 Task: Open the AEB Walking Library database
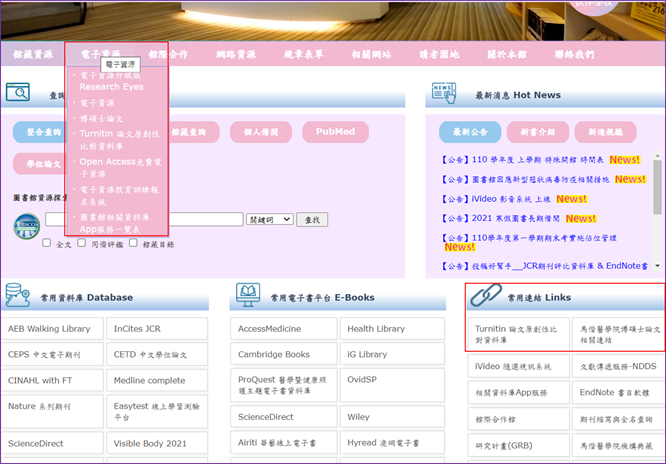point(52,329)
